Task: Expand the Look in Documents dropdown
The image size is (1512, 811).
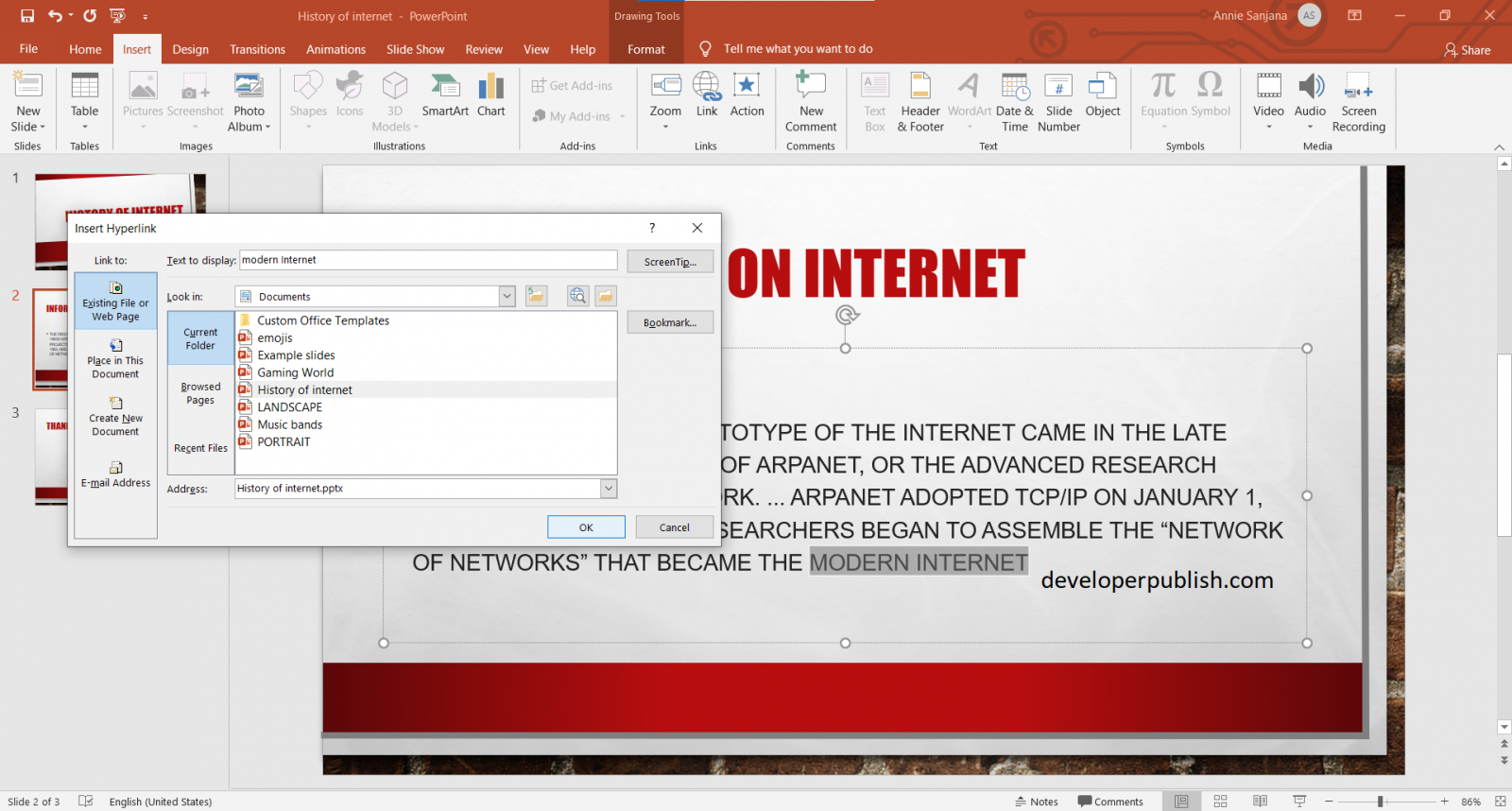Action: click(x=507, y=297)
